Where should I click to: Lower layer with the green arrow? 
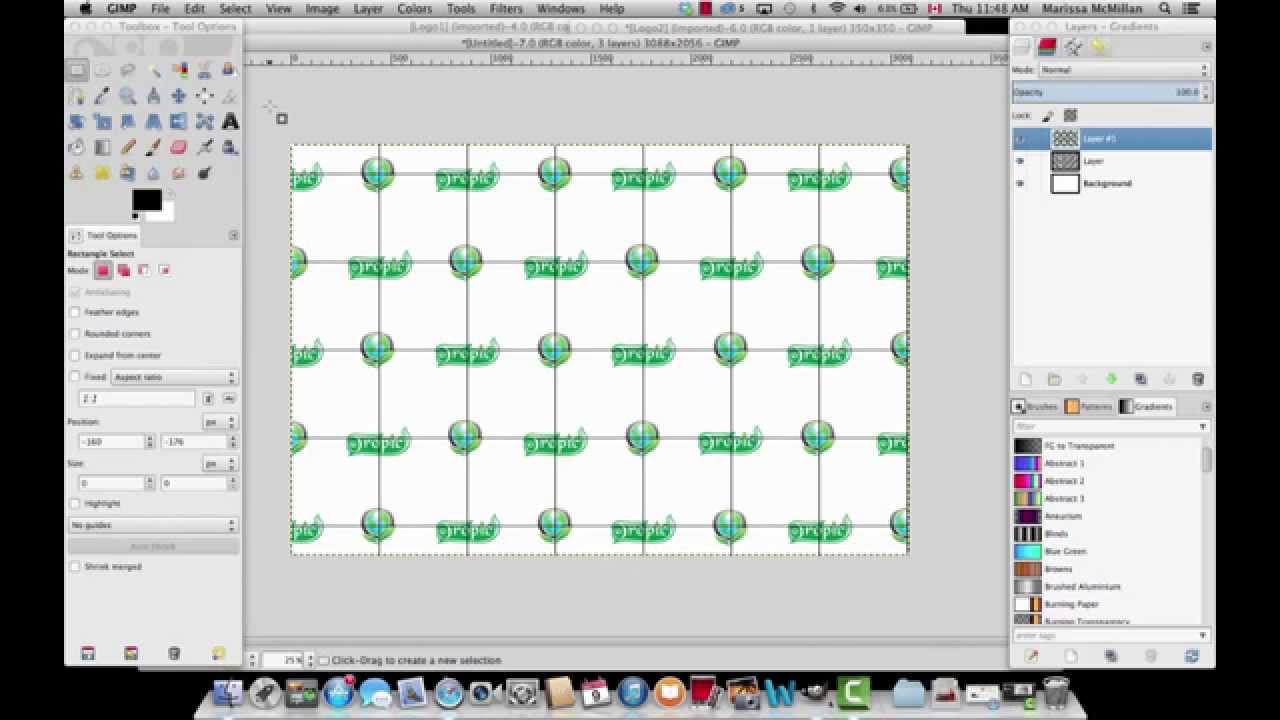[1111, 379]
